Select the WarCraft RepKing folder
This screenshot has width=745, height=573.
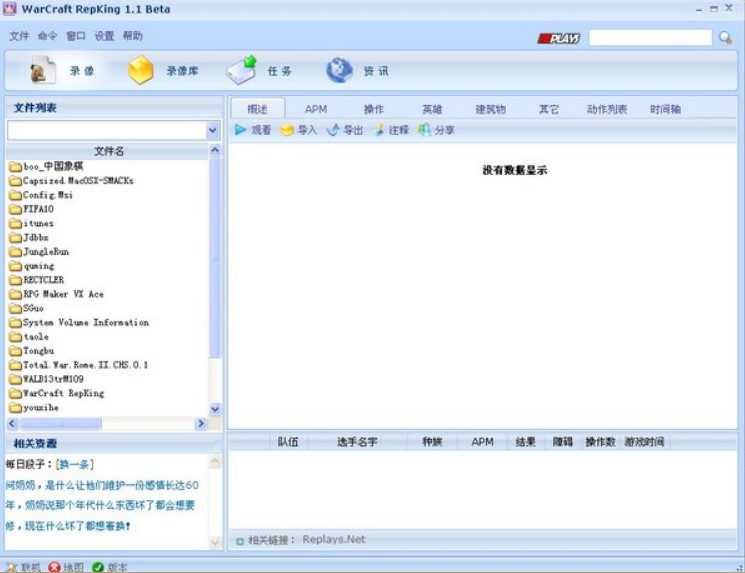[x=56, y=393]
